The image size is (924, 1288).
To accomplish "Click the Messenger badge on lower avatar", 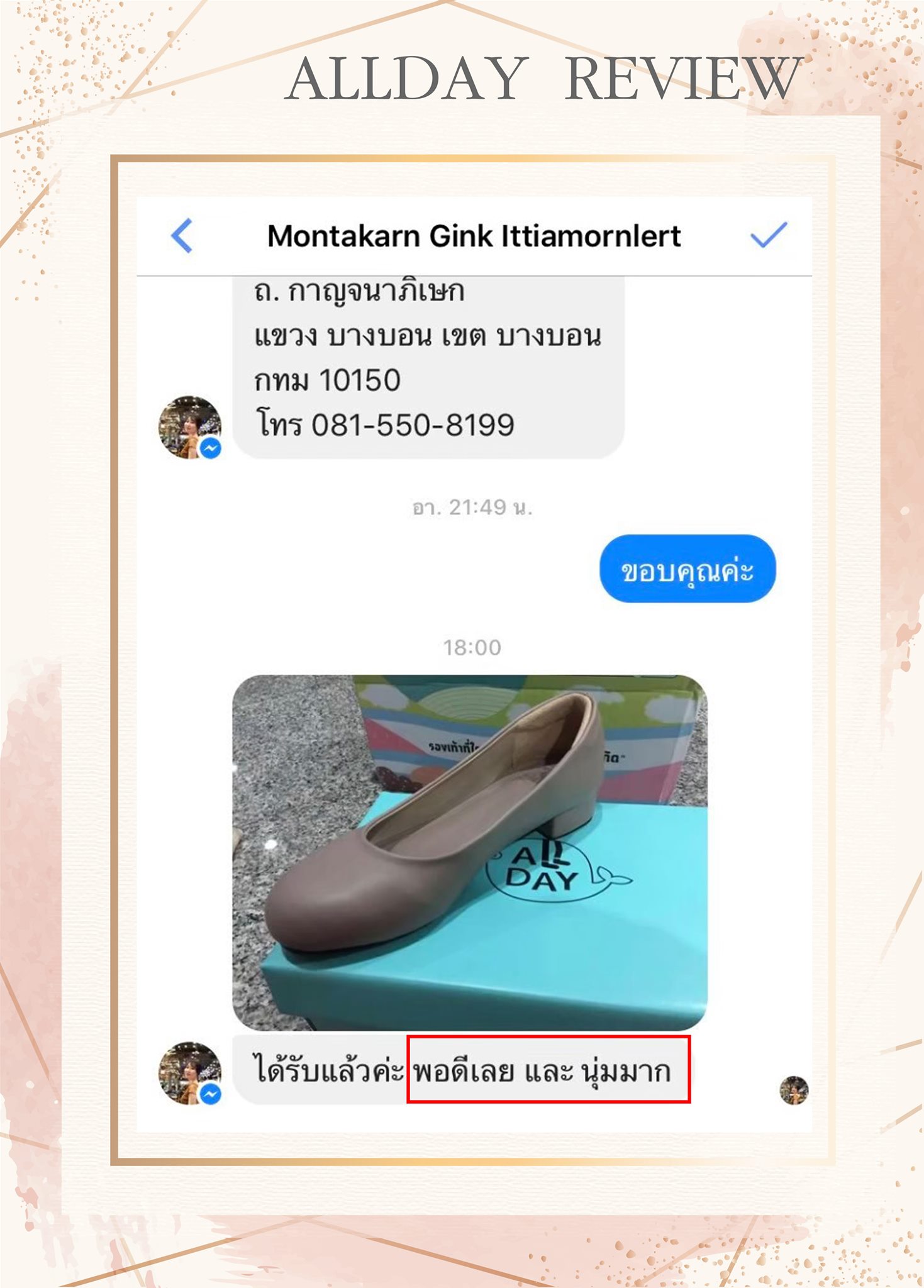I will pos(211,1094).
